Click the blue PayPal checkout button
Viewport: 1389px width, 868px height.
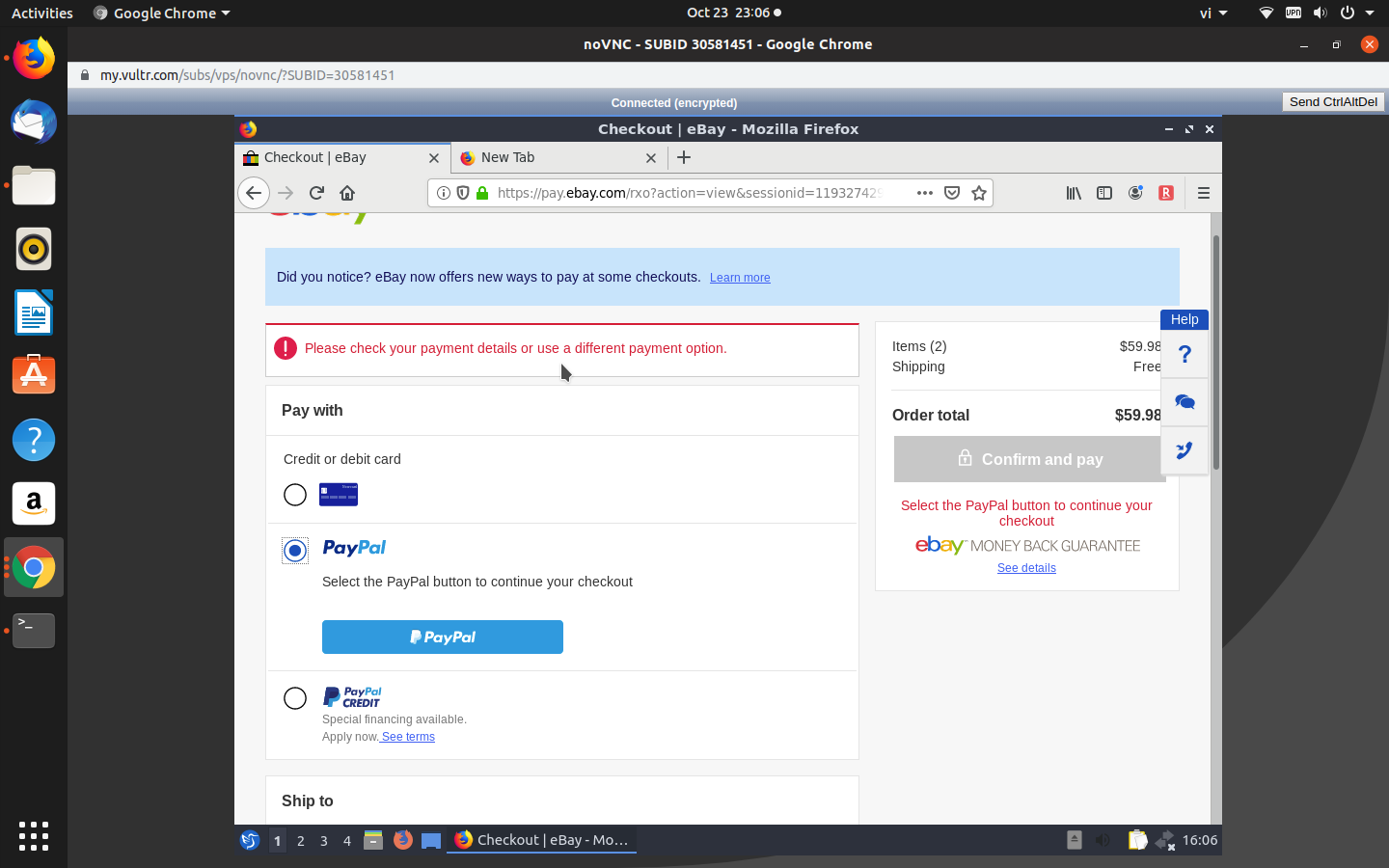point(443,637)
